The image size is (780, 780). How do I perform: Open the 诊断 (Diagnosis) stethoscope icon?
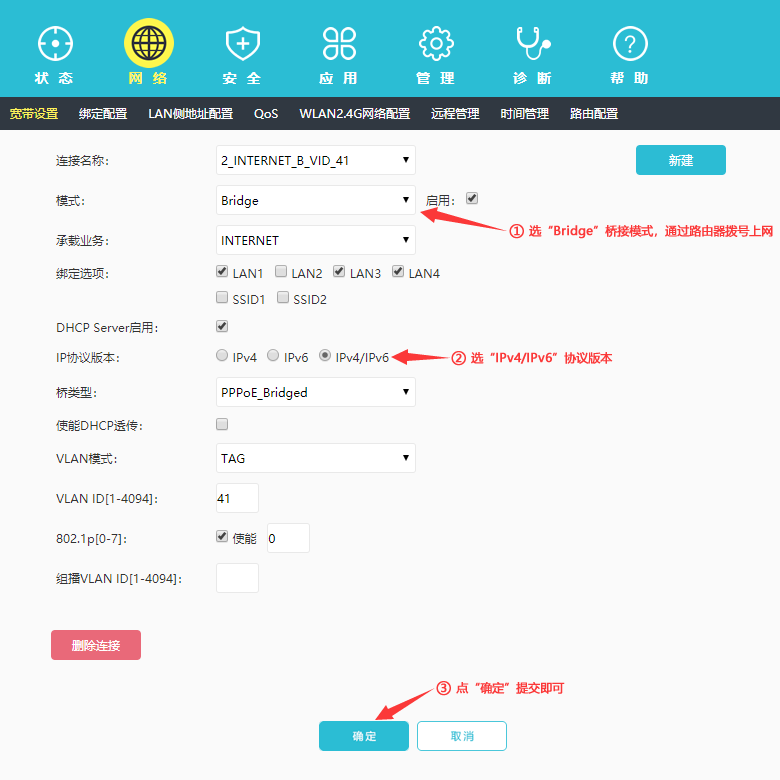533,44
